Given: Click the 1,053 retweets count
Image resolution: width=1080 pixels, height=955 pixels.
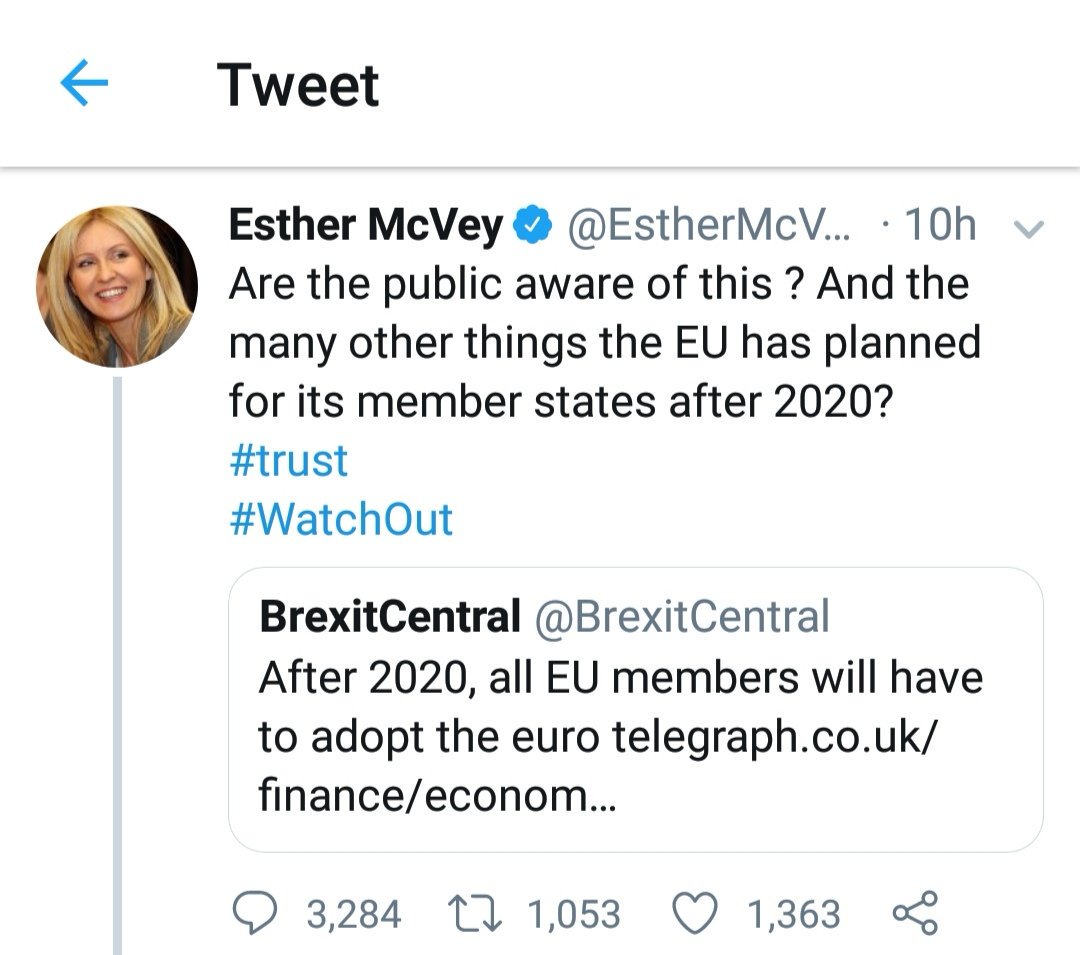Looking at the screenshot, I should click(574, 914).
